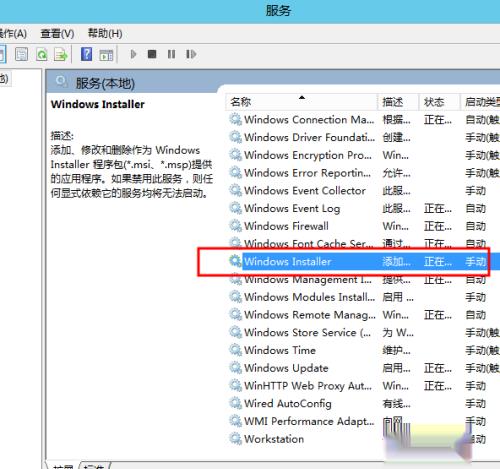
Task: Sort by the 启动类型 column header
Action: point(480,102)
